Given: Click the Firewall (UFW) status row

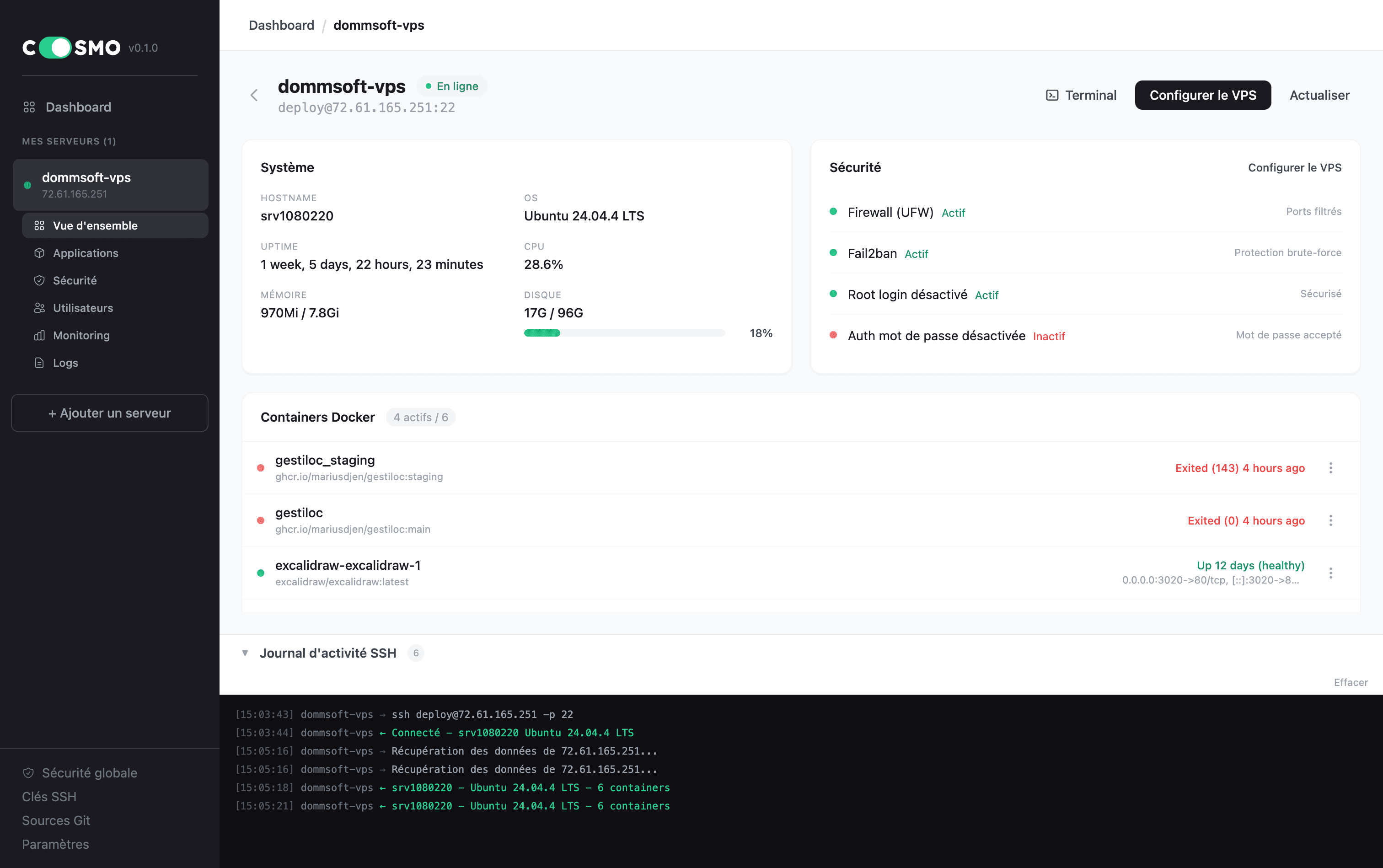Looking at the screenshot, I should click(1085, 212).
